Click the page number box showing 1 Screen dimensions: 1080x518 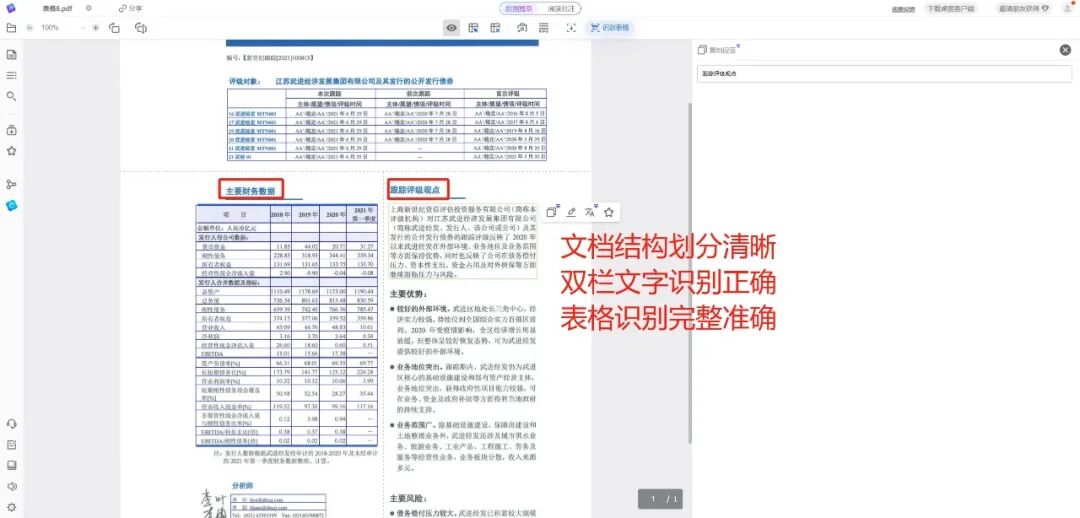coord(654,499)
